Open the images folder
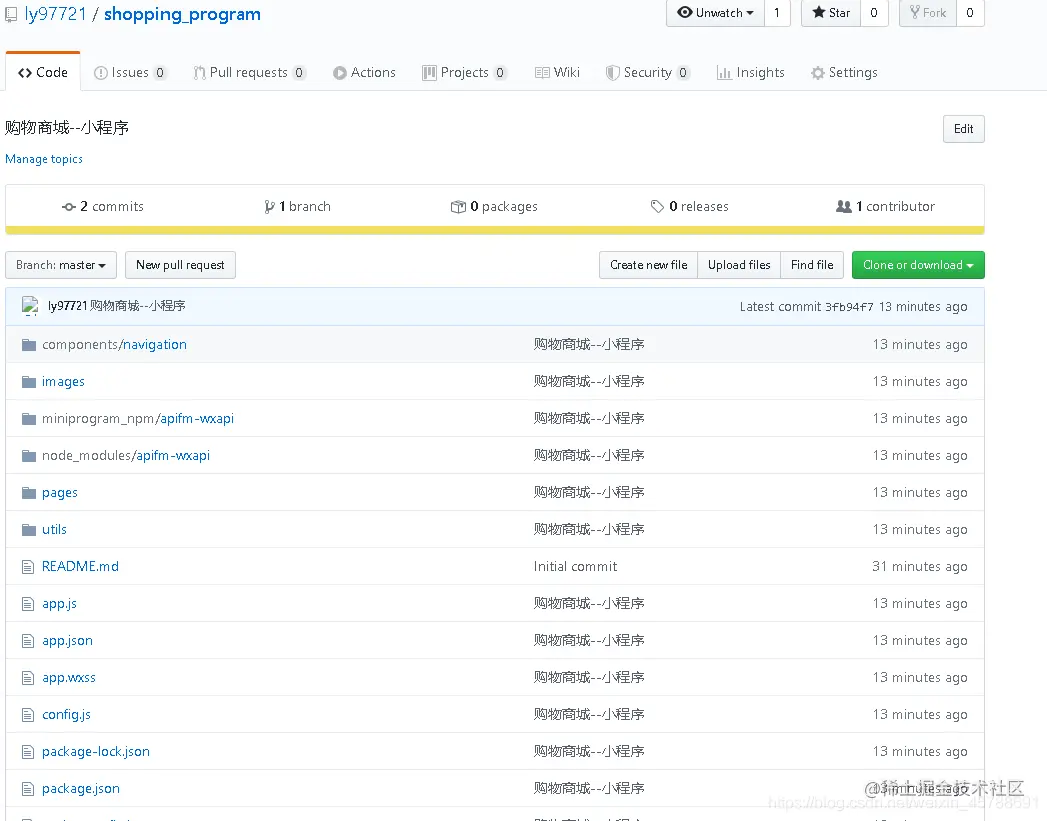The image size is (1047, 821). click(x=63, y=382)
